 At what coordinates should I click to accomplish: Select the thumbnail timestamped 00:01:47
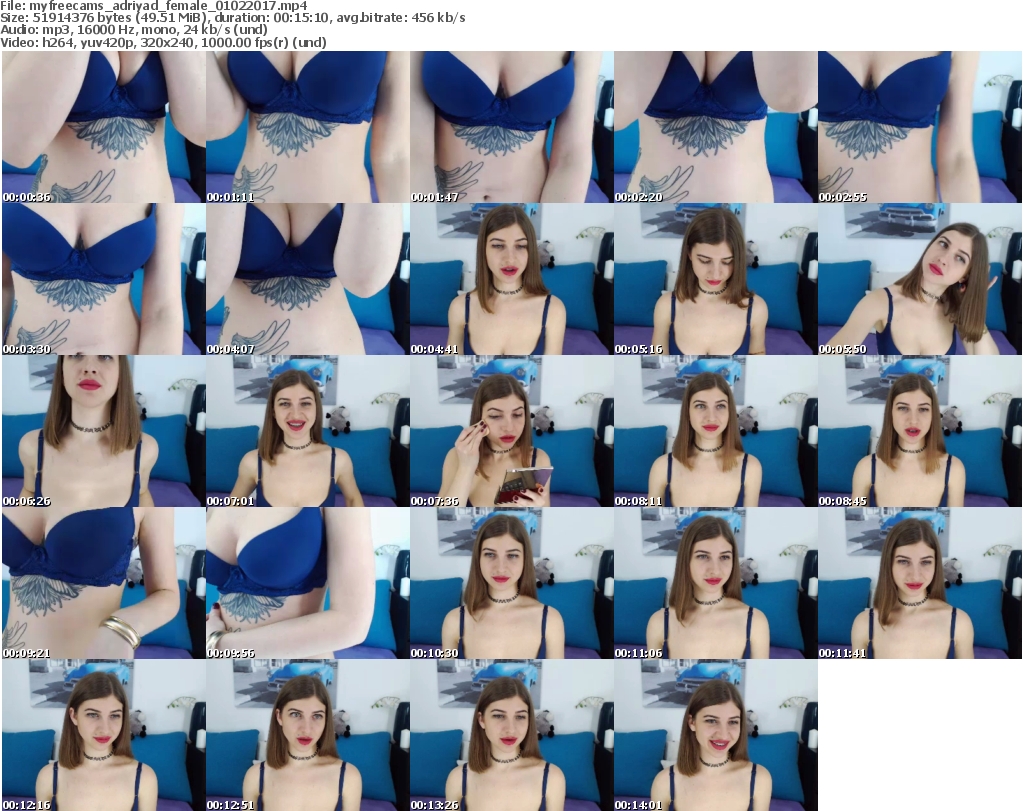pyautogui.click(x=512, y=127)
